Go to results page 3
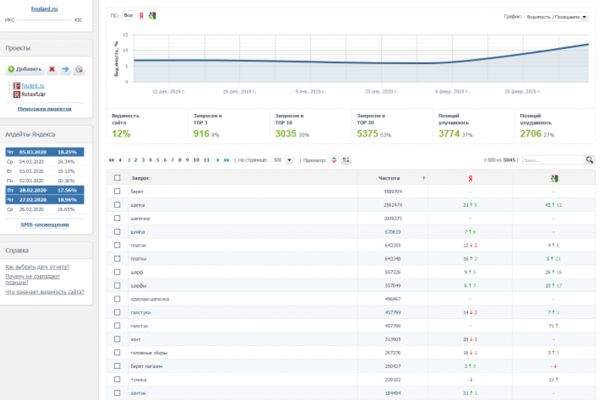This screenshot has width=600, height=400. (143, 160)
